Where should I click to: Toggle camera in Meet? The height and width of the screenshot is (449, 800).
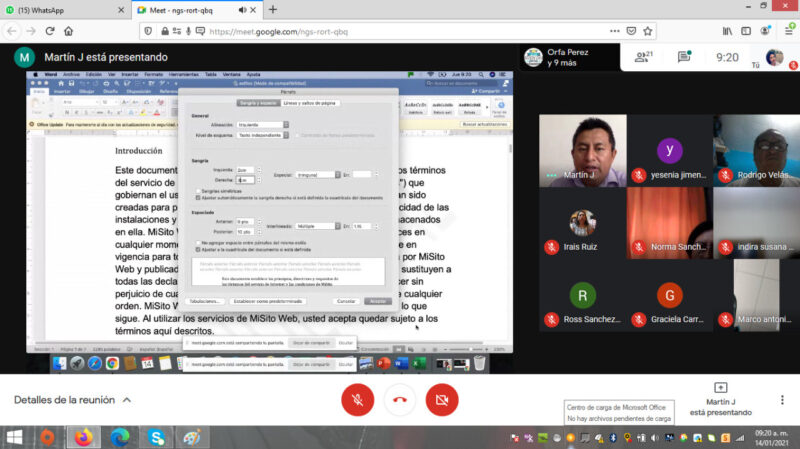[x=442, y=400]
